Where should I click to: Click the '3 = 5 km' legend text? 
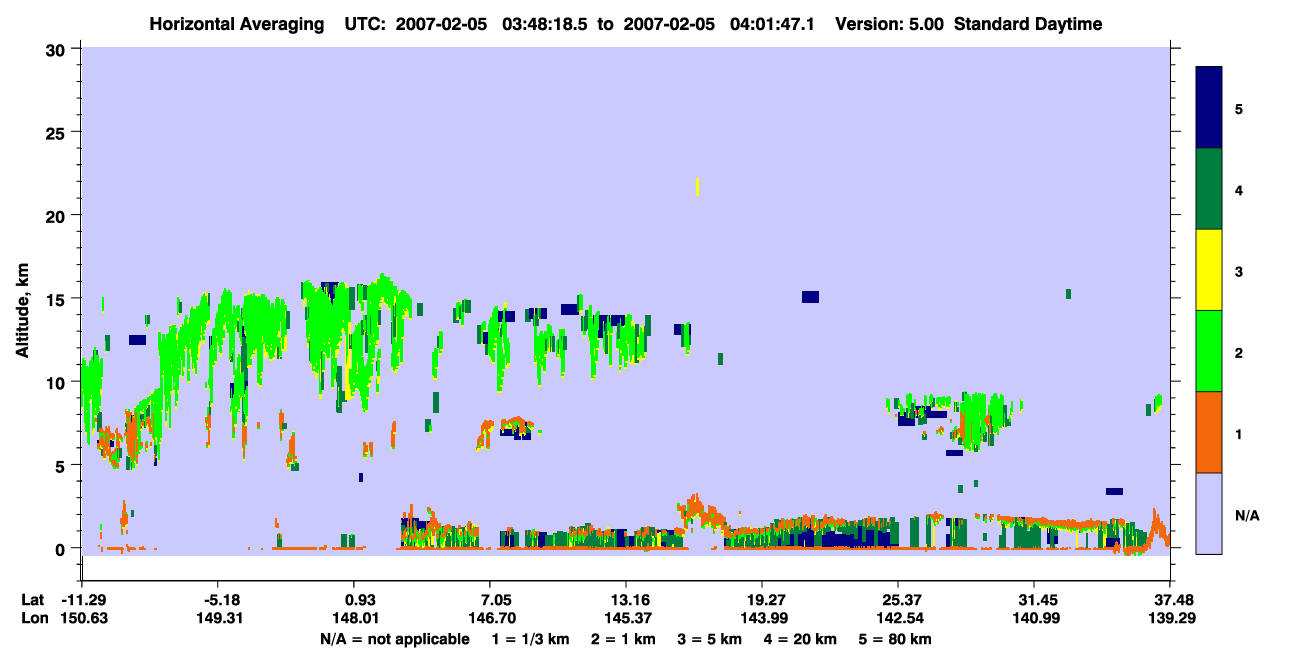pyautogui.click(x=710, y=639)
